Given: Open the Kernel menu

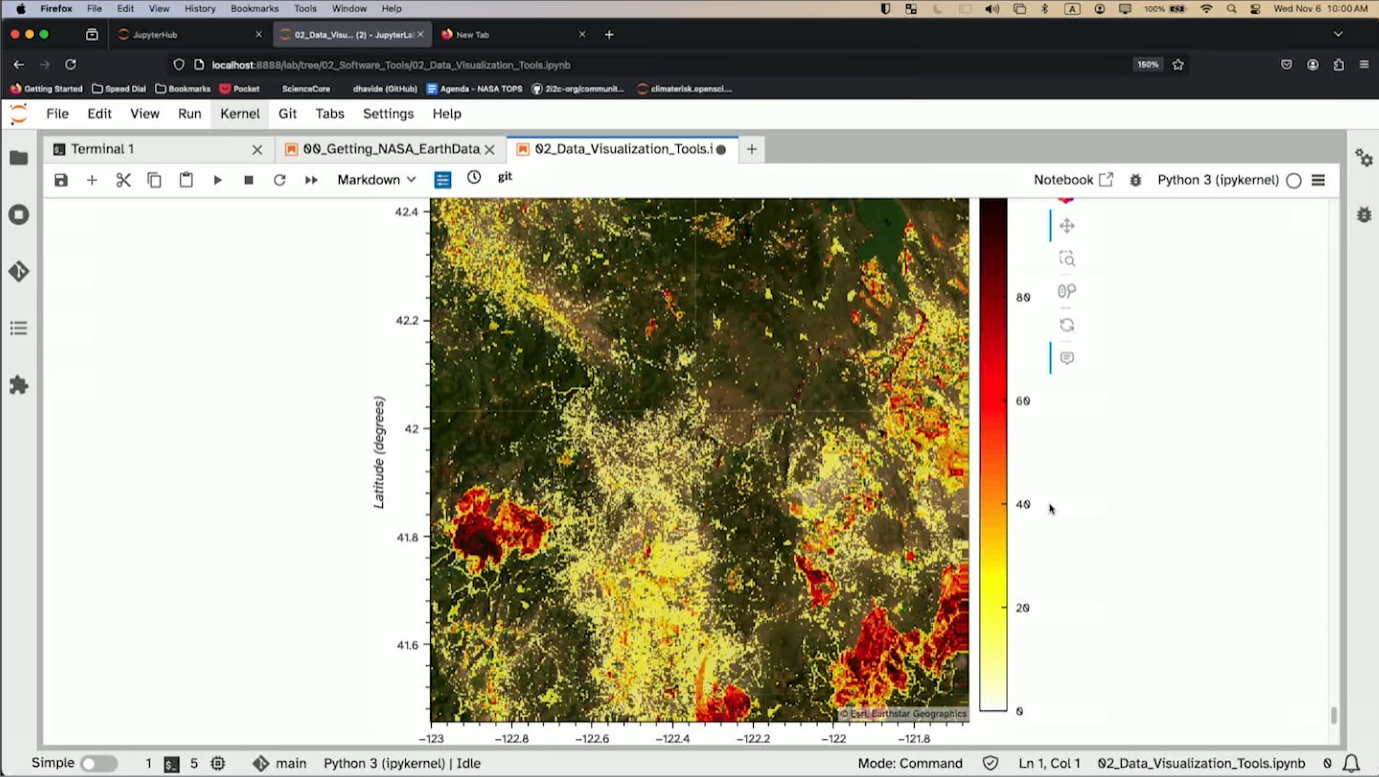Looking at the screenshot, I should 240,114.
